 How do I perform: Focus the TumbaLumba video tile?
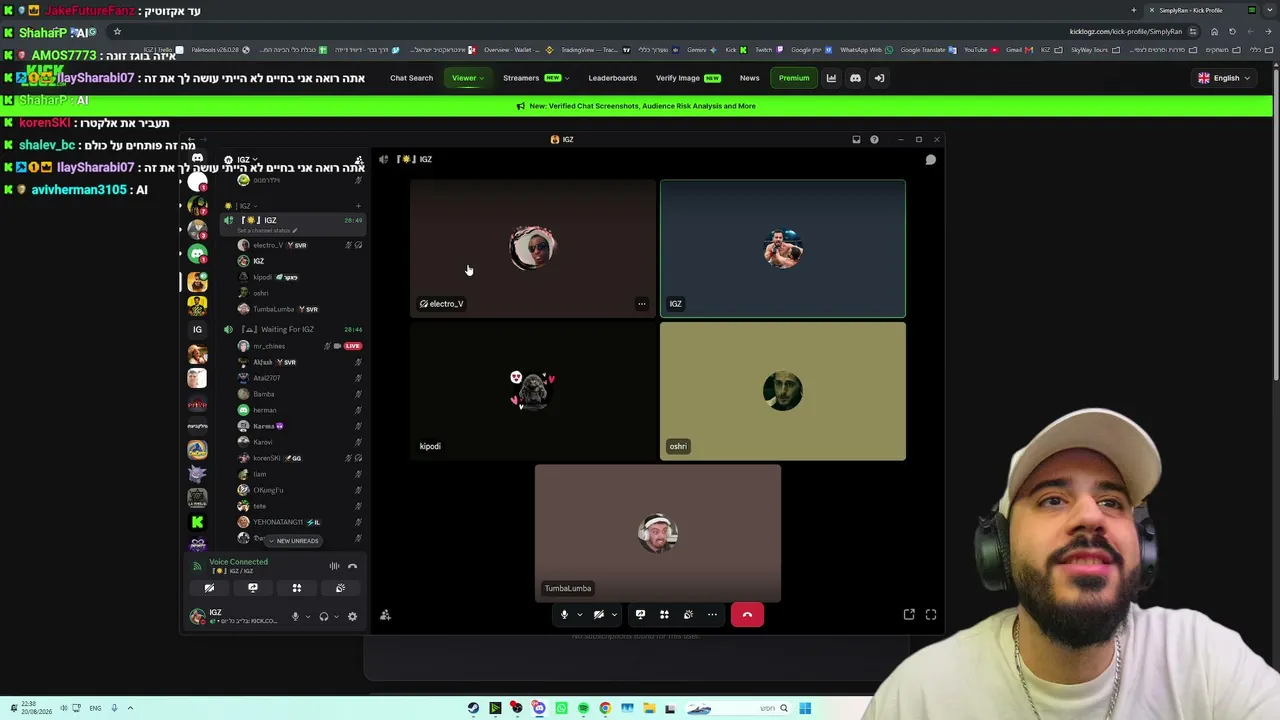(x=658, y=533)
